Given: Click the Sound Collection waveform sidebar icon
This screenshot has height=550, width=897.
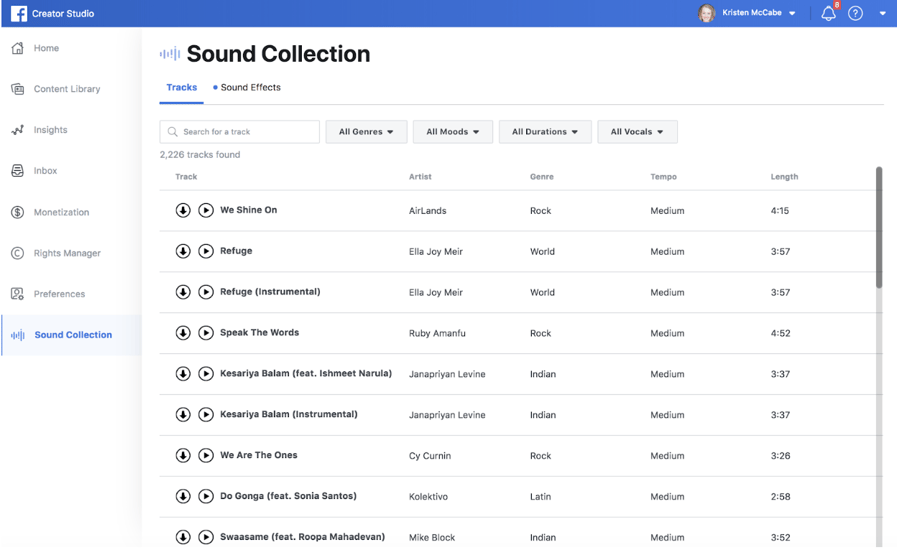Looking at the screenshot, I should (x=18, y=335).
